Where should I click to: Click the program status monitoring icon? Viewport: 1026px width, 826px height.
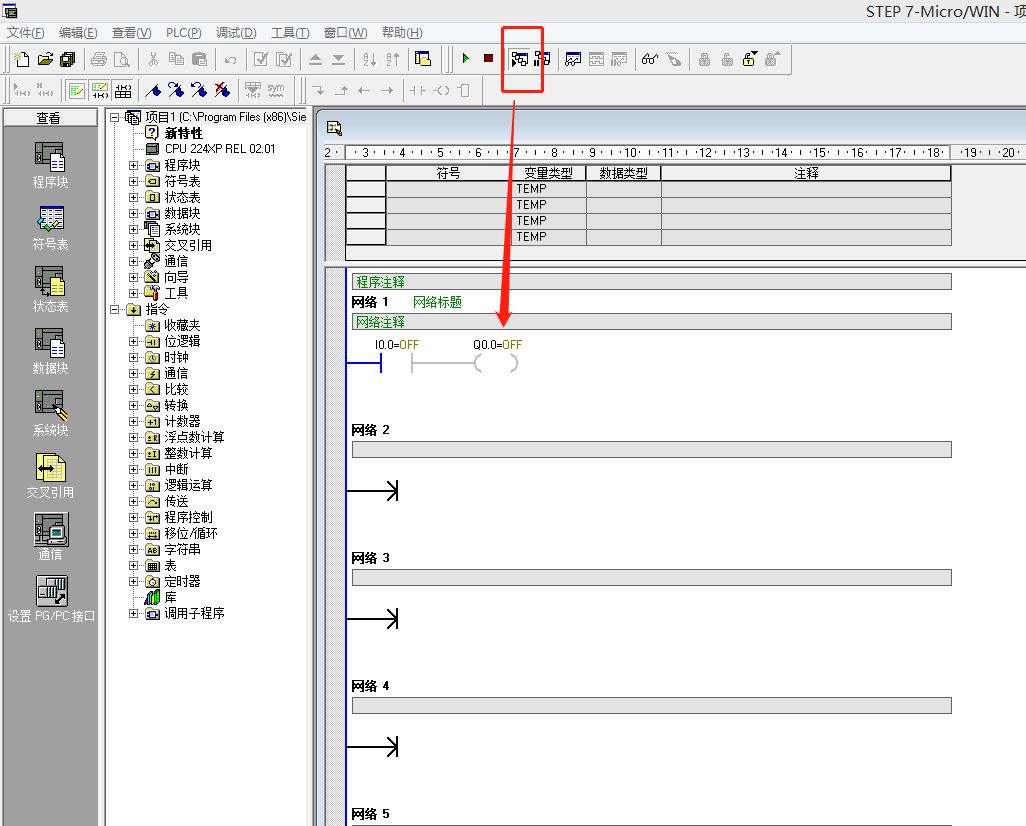tap(519, 59)
